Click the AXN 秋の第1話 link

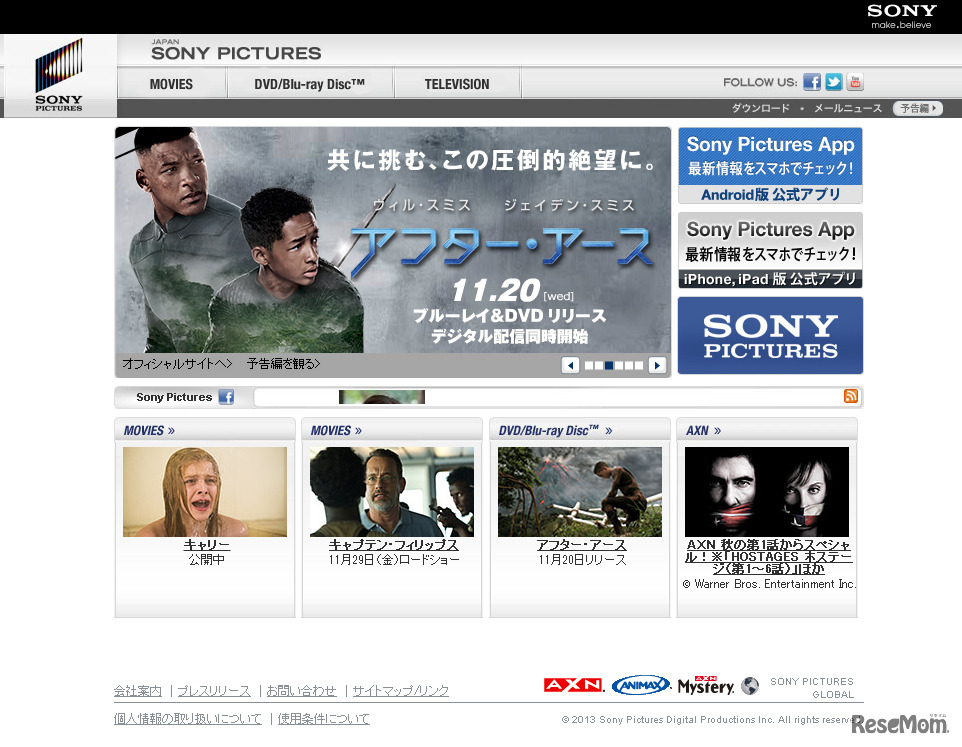(768, 556)
